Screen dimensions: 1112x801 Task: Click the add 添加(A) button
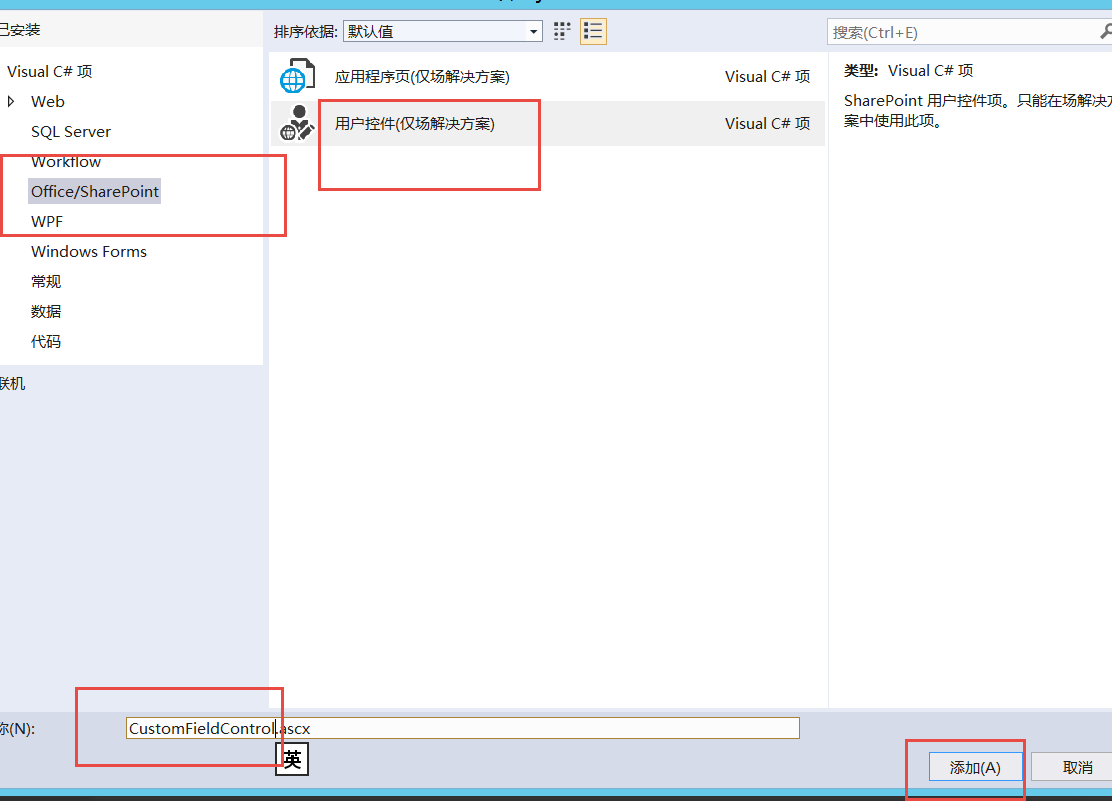point(975,768)
